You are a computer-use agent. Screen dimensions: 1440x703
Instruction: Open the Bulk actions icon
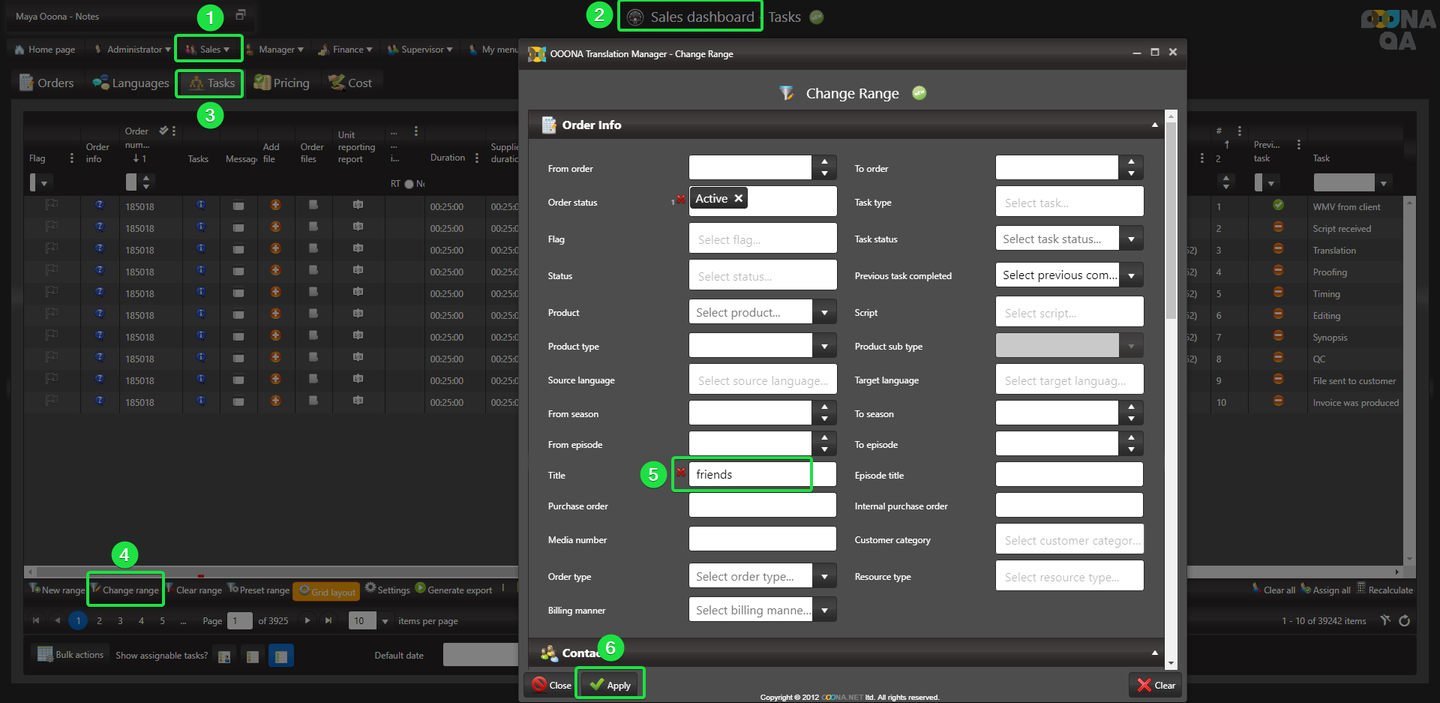tap(45, 654)
